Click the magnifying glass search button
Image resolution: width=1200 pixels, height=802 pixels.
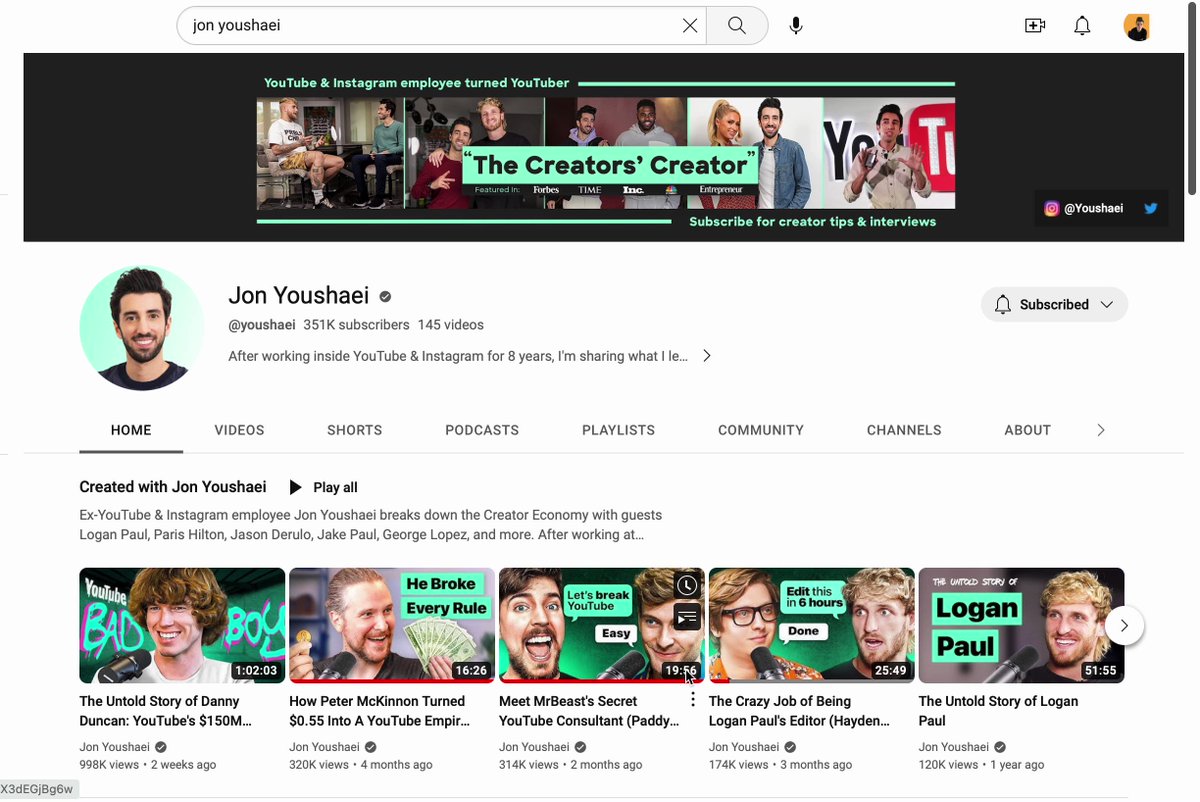pyautogui.click(x=737, y=26)
